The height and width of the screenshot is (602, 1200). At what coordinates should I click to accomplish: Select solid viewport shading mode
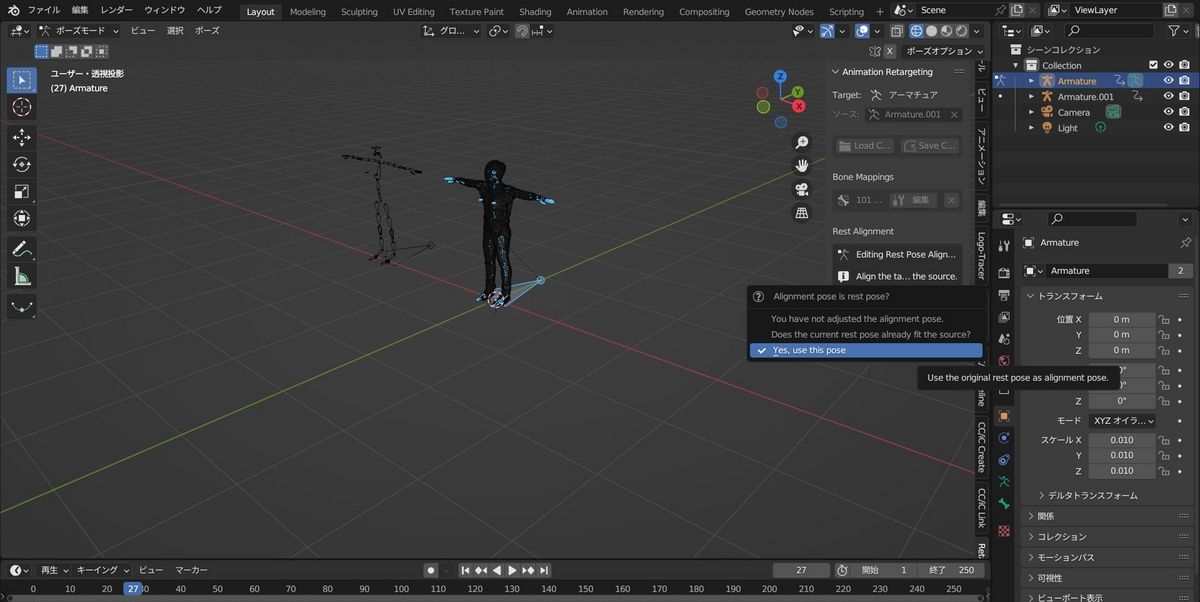click(932, 31)
